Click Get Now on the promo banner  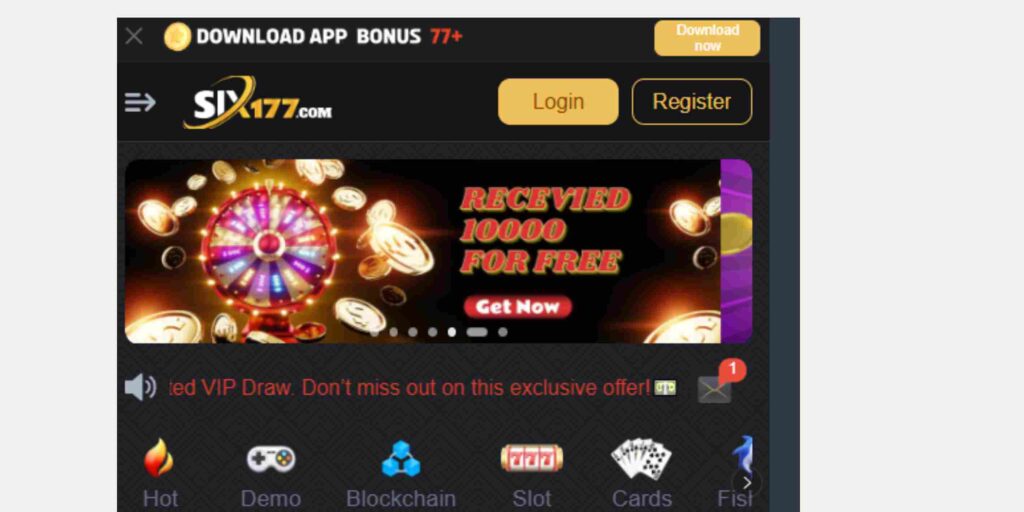tap(518, 307)
